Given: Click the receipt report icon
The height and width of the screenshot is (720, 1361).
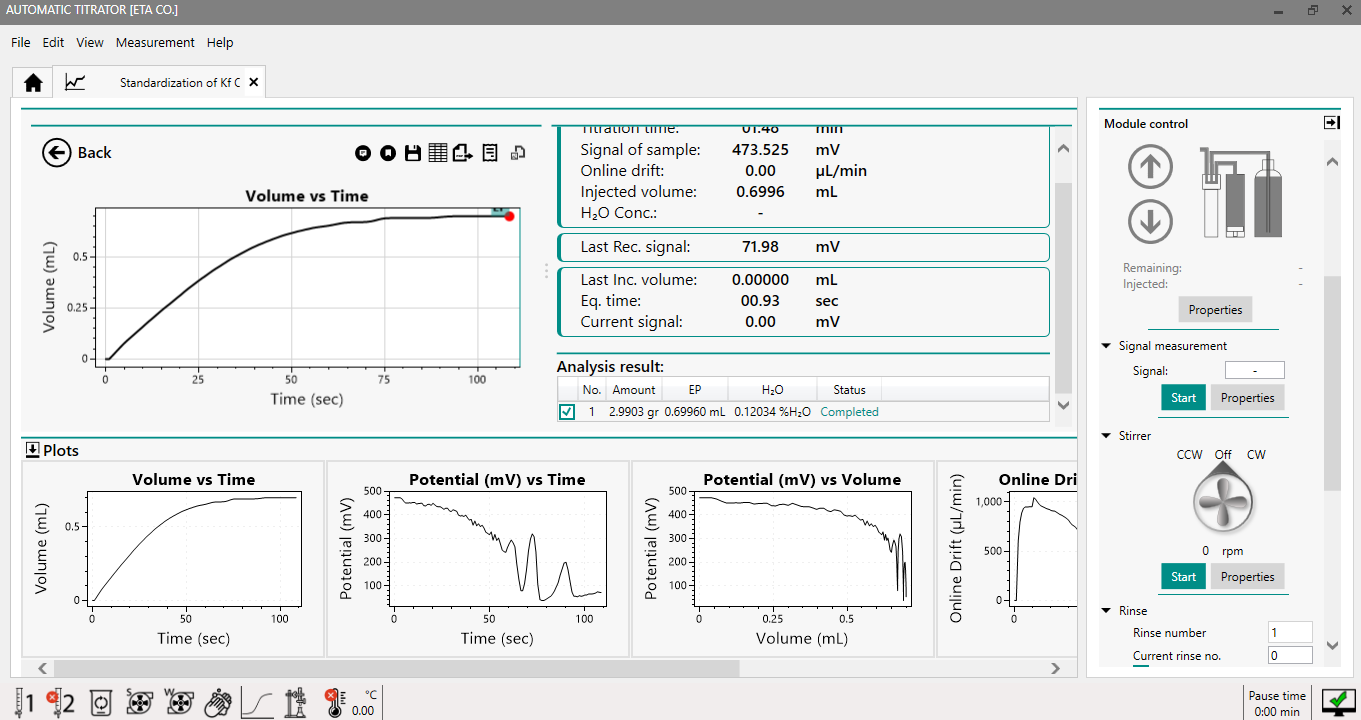Looking at the screenshot, I should [x=490, y=153].
